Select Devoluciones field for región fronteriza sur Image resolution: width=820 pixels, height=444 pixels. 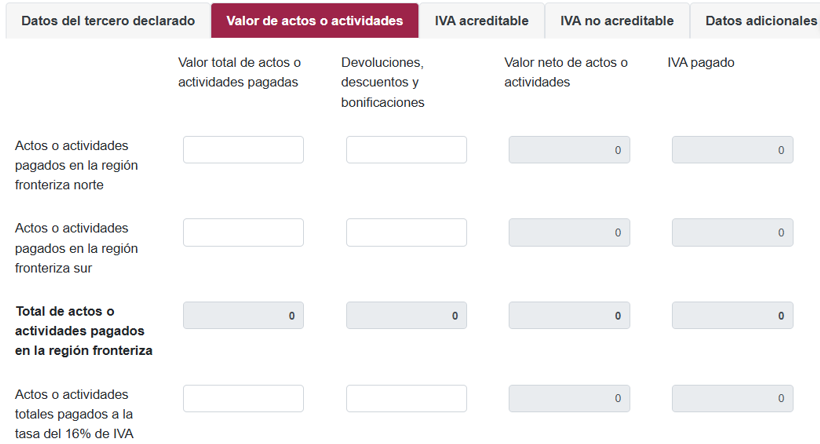(406, 233)
